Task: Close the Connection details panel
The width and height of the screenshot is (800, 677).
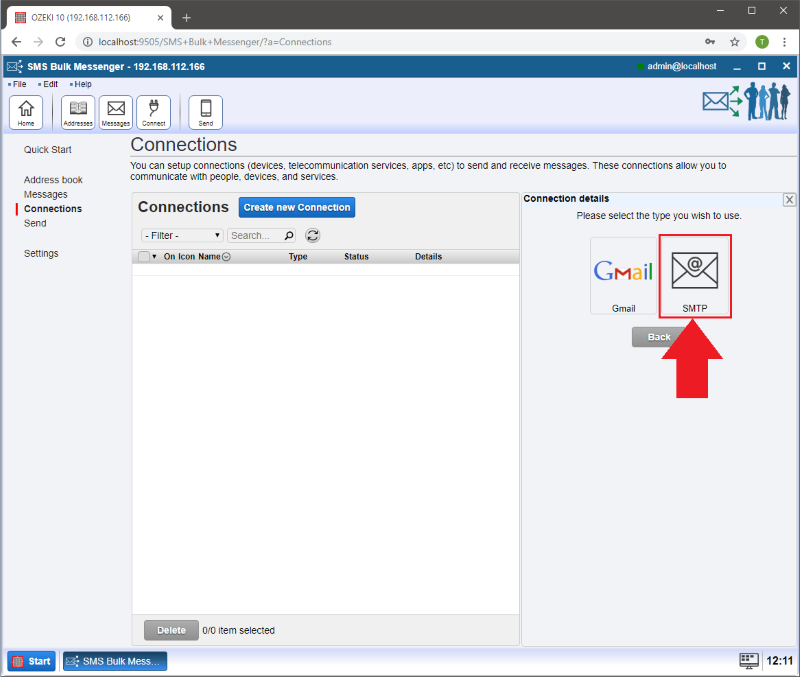Action: [x=789, y=200]
